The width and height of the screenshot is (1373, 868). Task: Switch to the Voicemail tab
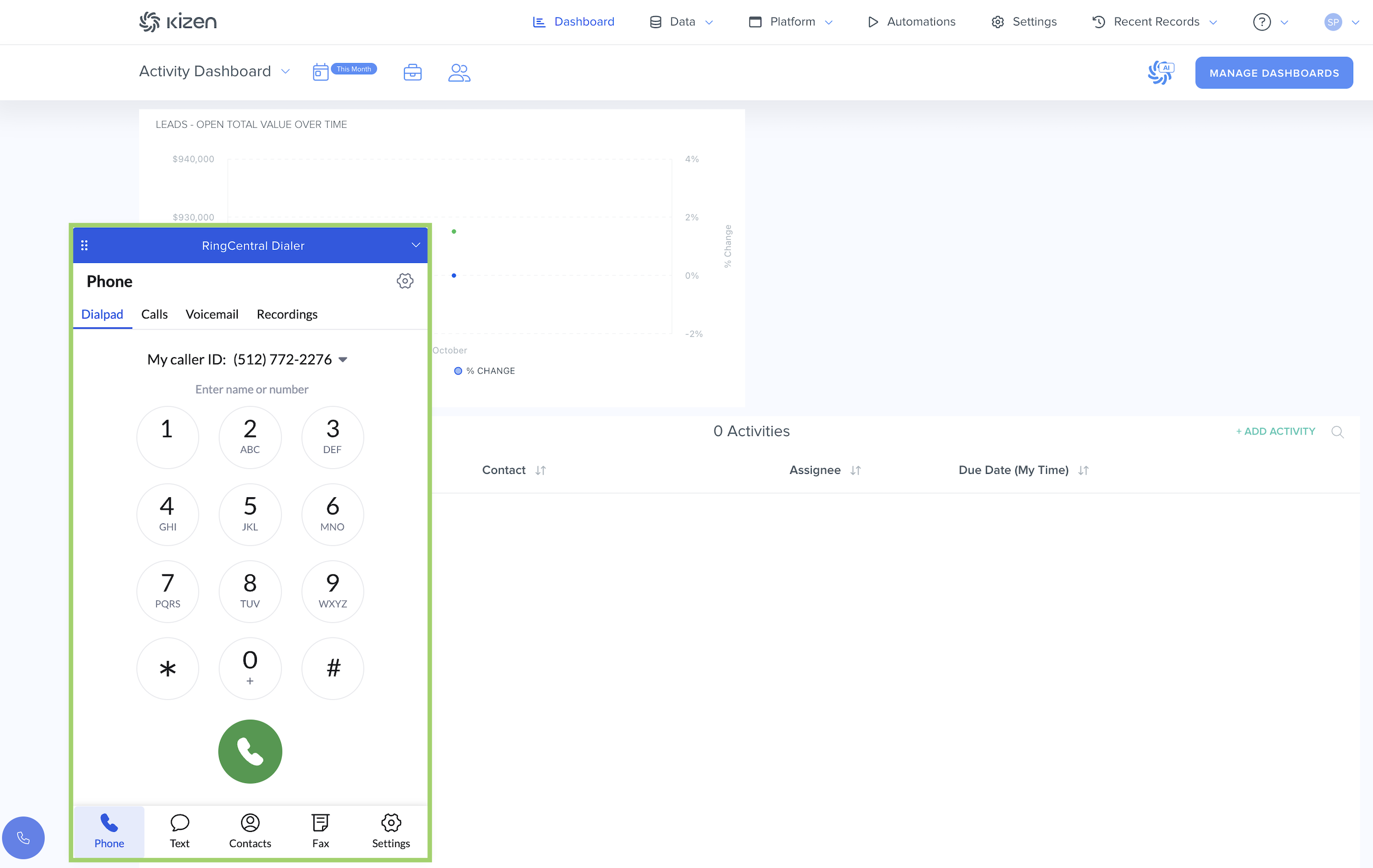pos(212,314)
